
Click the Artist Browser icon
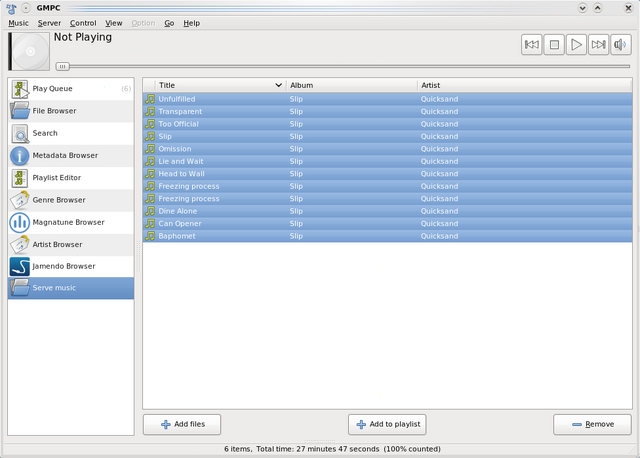pyautogui.click(x=20, y=245)
